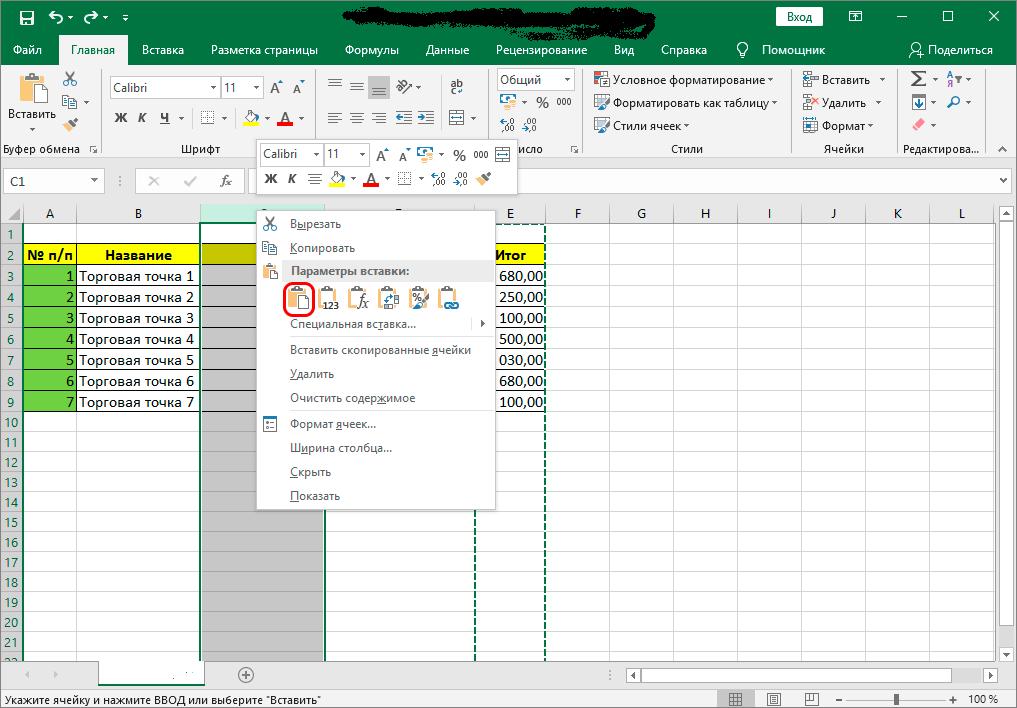Undo the last action
Image resolution: width=1017 pixels, height=708 pixels.
pyautogui.click(x=56, y=18)
